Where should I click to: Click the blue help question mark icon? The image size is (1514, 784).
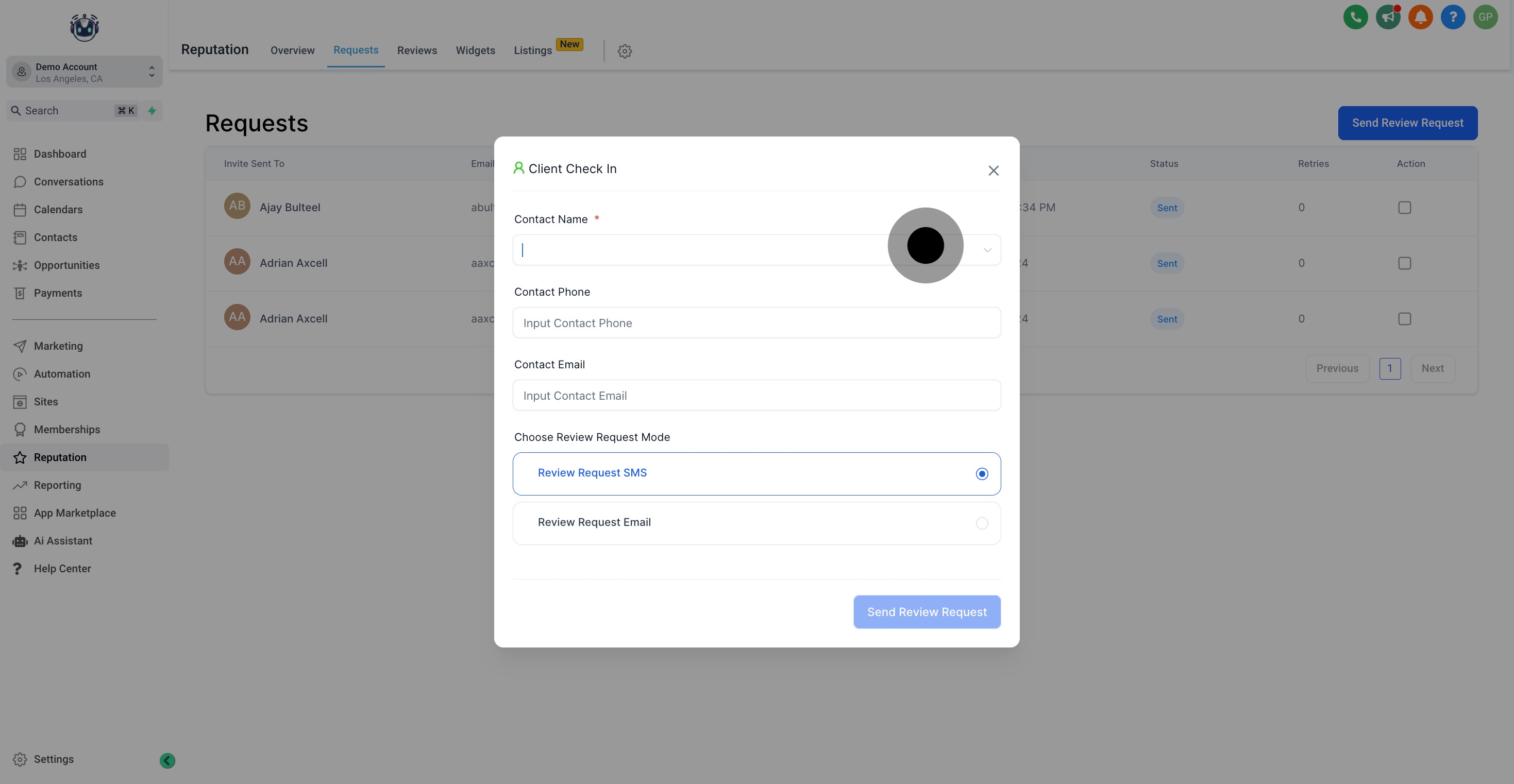(1452, 17)
